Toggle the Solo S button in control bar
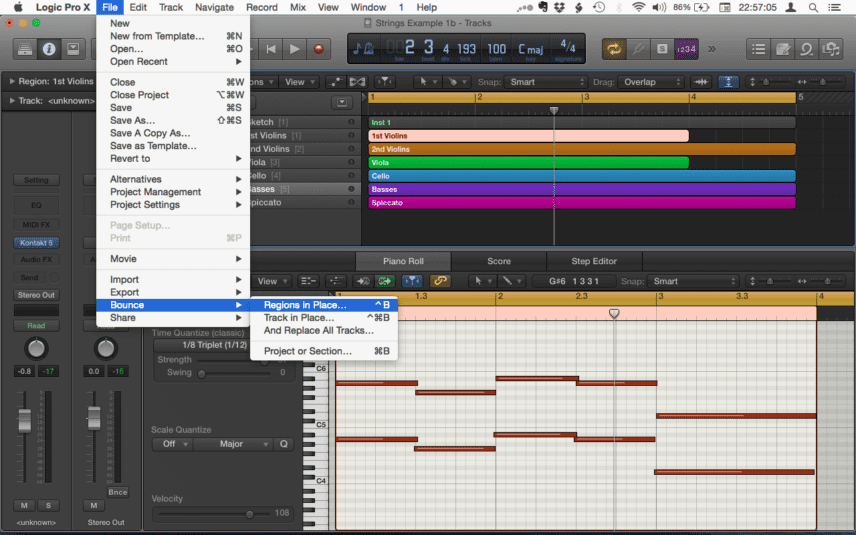Viewport: 856px width, 535px height. point(662,49)
